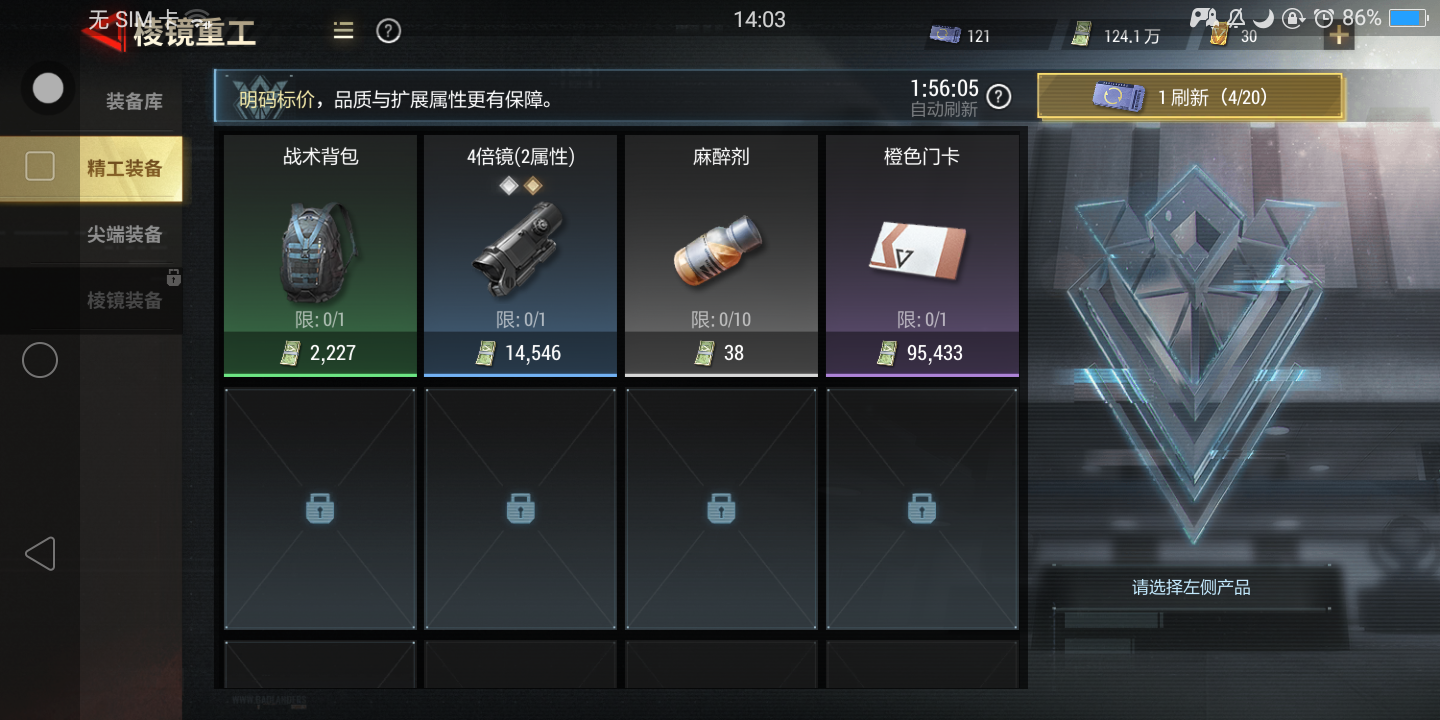Select the 橙色门卡 keycard priced 95,433
Image resolution: width=1440 pixels, height=720 pixels.
tap(922, 256)
